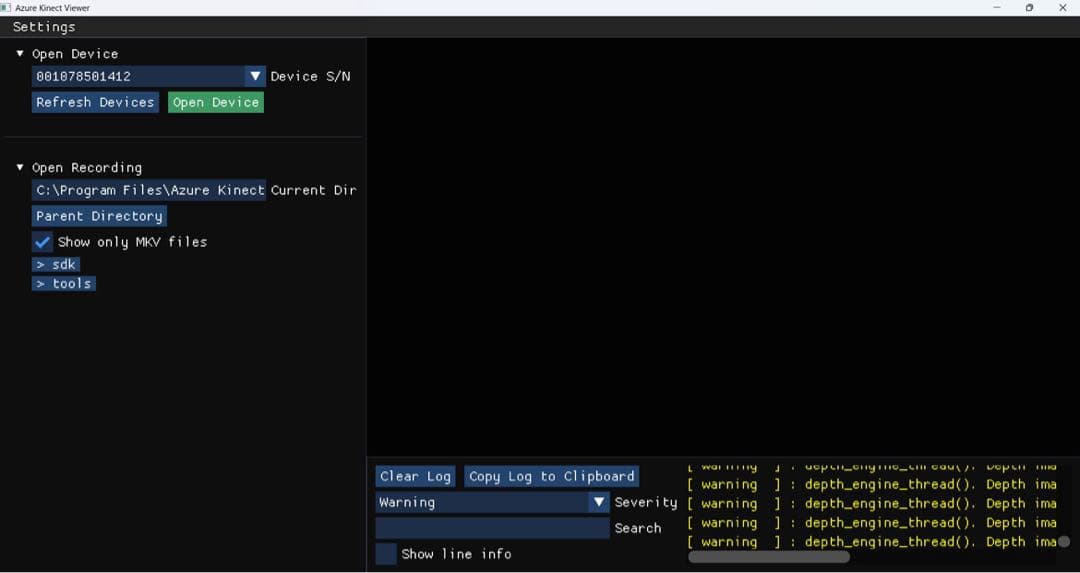This screenshot has height=573, width=1080.
Task: Enable the Show line info checkbox
Action: tap(386, 554)
